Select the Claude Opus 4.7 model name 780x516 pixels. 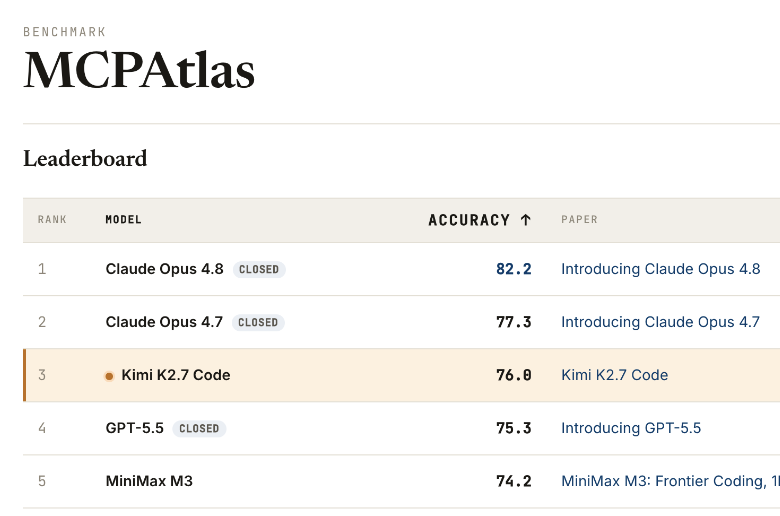164,322
